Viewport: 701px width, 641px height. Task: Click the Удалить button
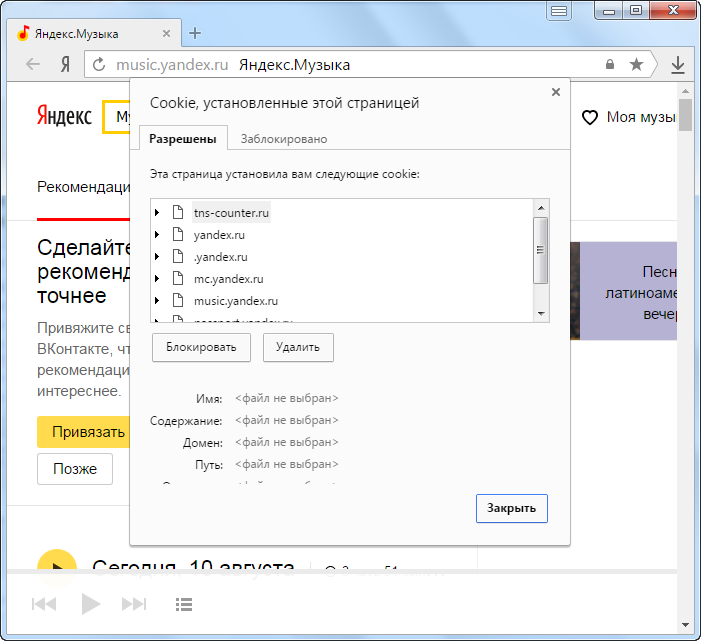click(x=298, y=347)
